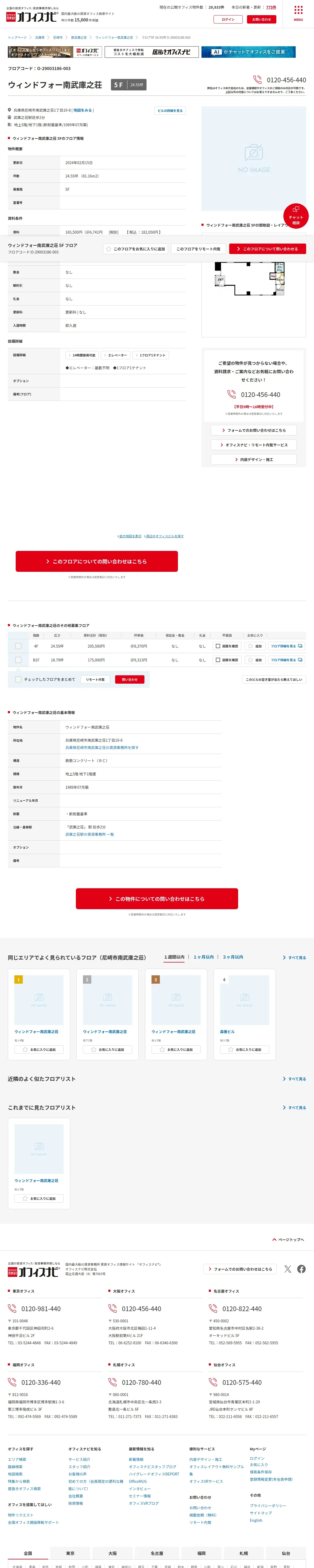Switch to the 1週間以内 tab
The image size is (314, 1568).
coord(174,957)
